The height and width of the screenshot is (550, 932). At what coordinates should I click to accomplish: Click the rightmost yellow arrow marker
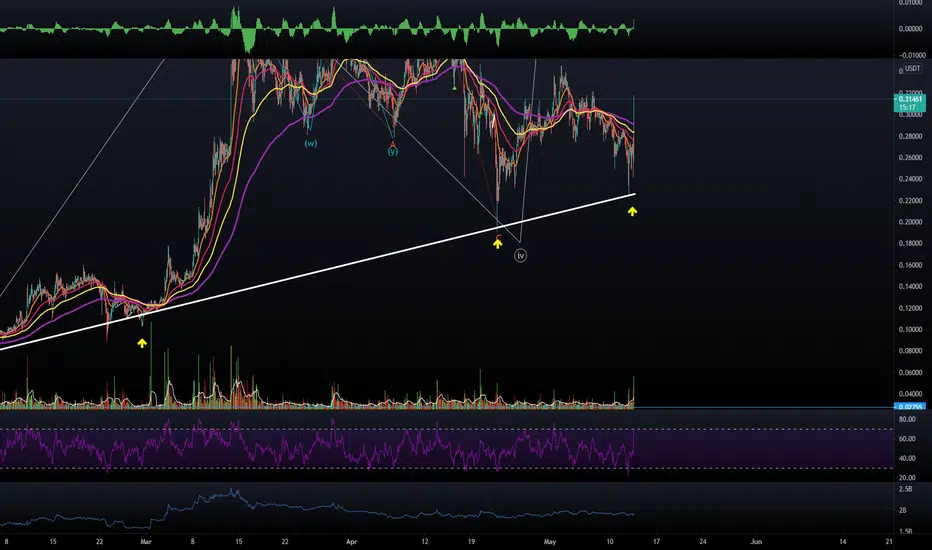632,211
